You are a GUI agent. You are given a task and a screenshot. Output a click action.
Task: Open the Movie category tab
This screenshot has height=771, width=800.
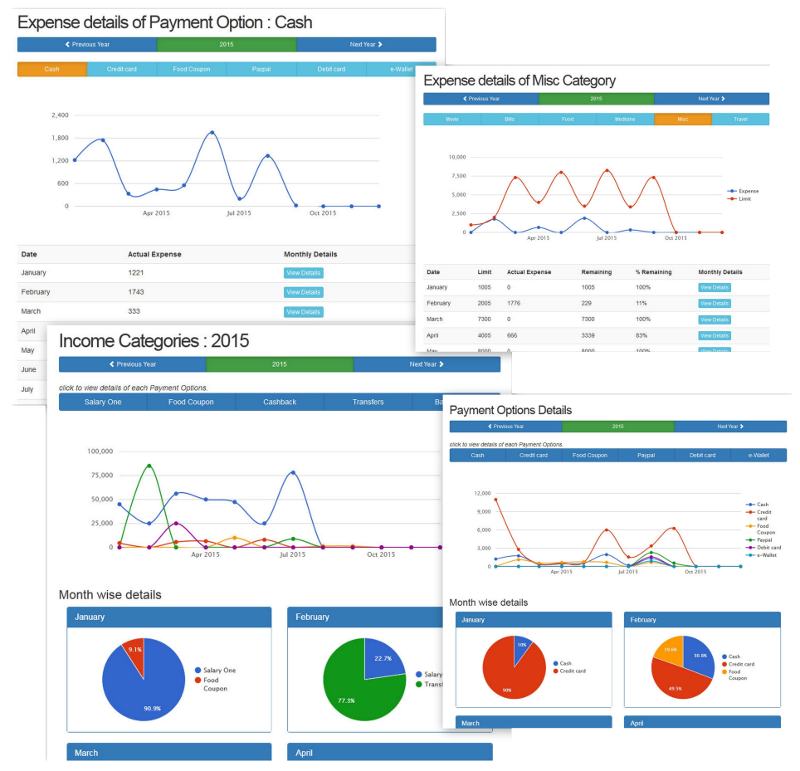pos(452,119)
